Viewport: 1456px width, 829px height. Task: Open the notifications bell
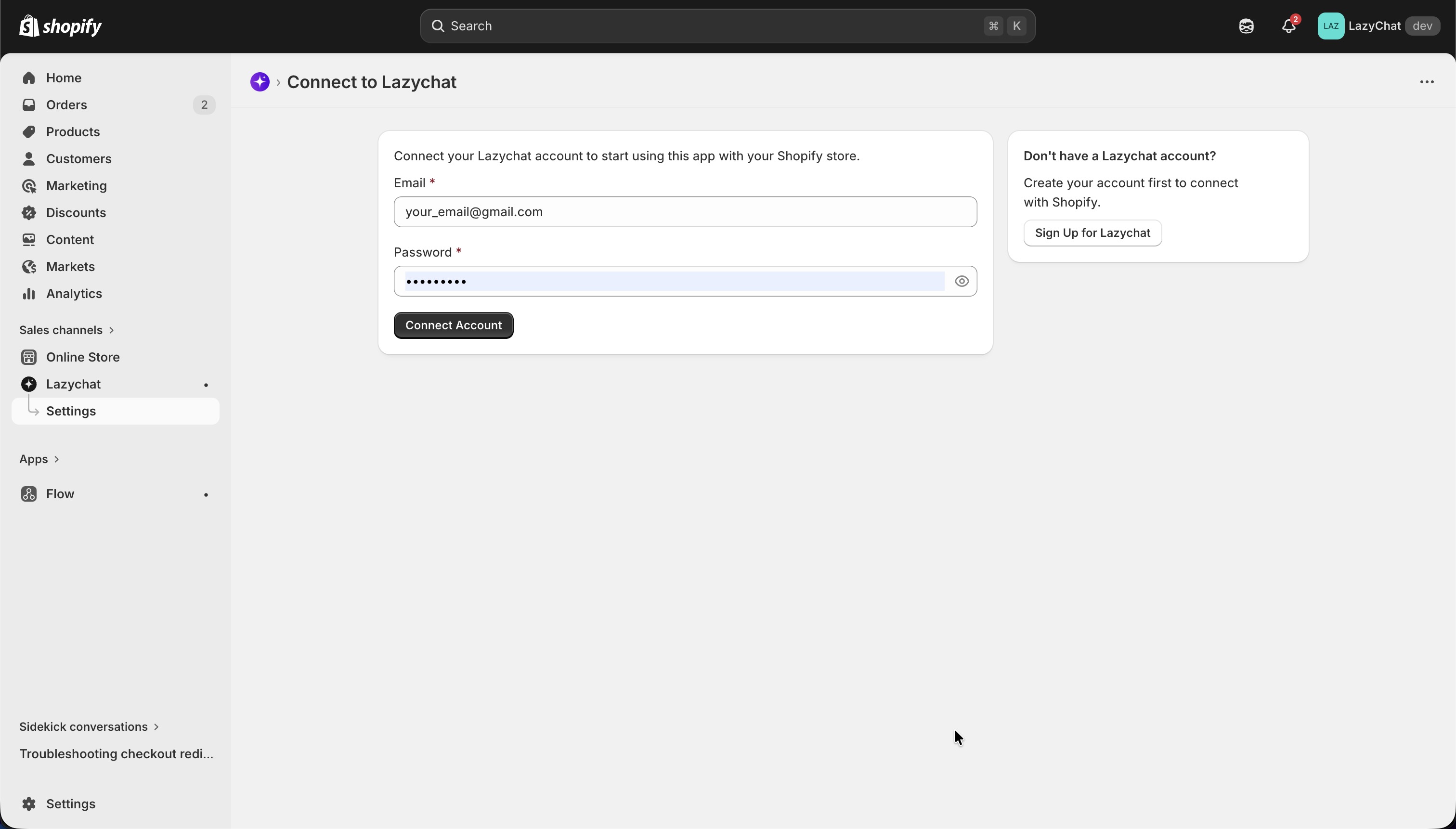[x=1288, y=26]
